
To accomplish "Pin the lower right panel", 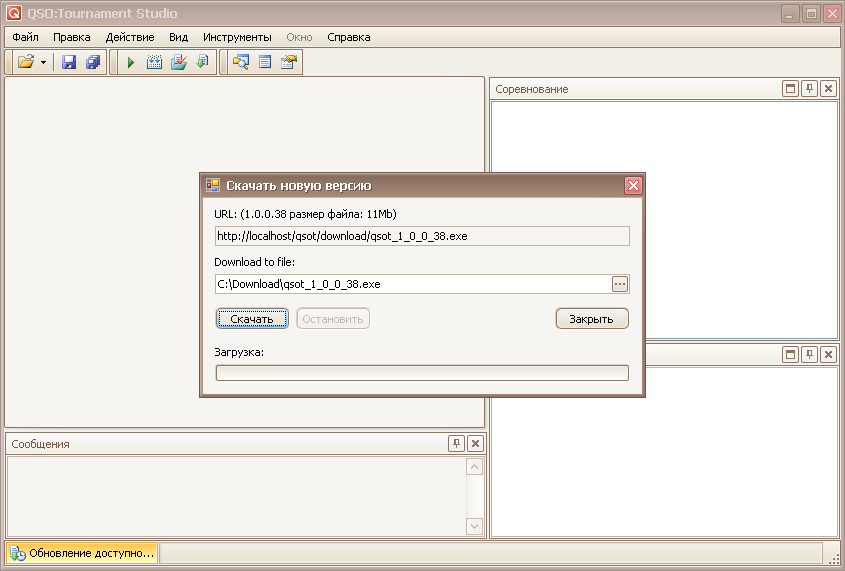I will 809,354.
